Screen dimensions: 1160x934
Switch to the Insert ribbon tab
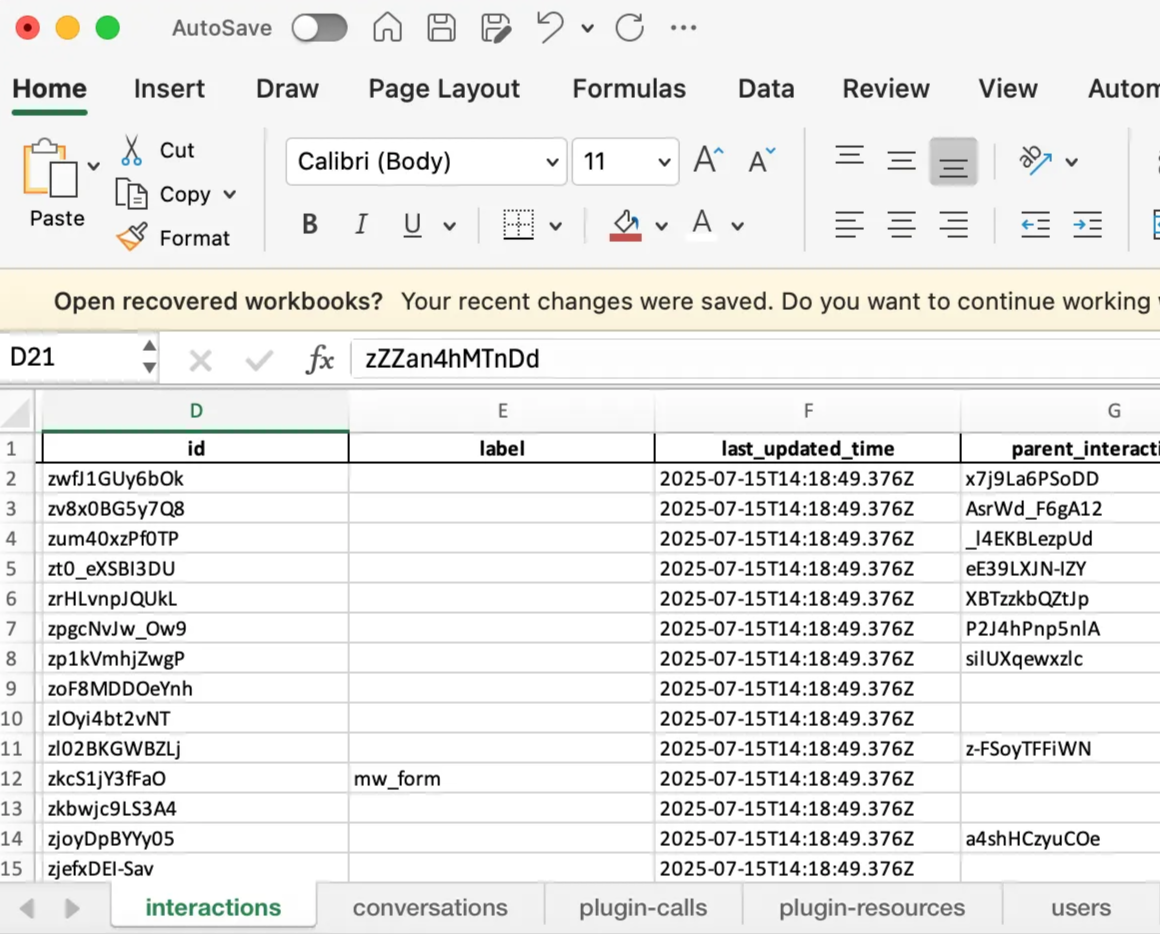tap(169, 89)
